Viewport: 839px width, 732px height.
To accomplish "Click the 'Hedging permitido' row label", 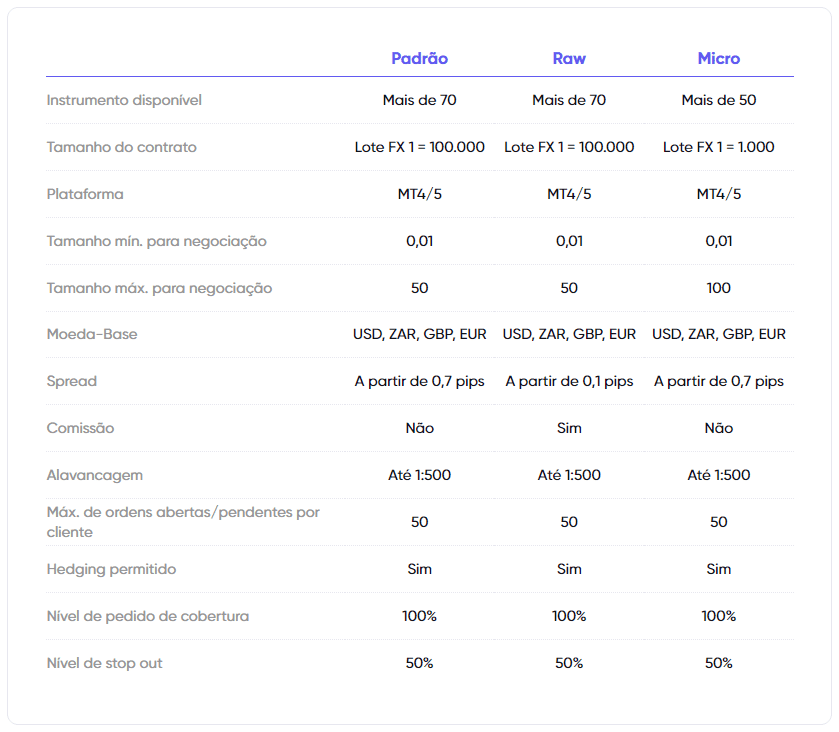I will tap(111, 569).
